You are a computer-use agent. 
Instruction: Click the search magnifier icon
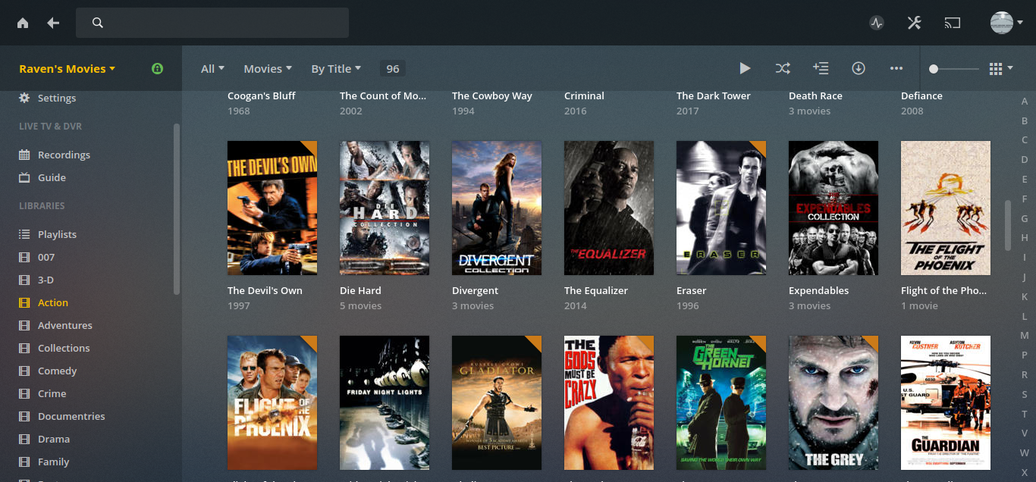click(x=98, y=23)
